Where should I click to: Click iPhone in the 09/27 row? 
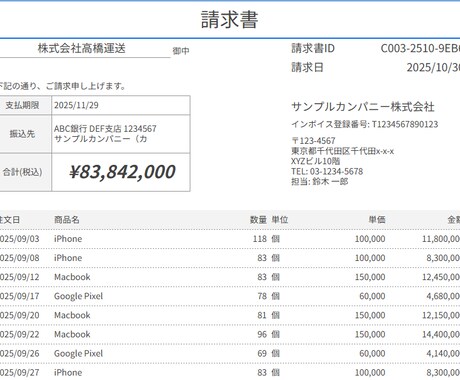click(x=68, y=373)
